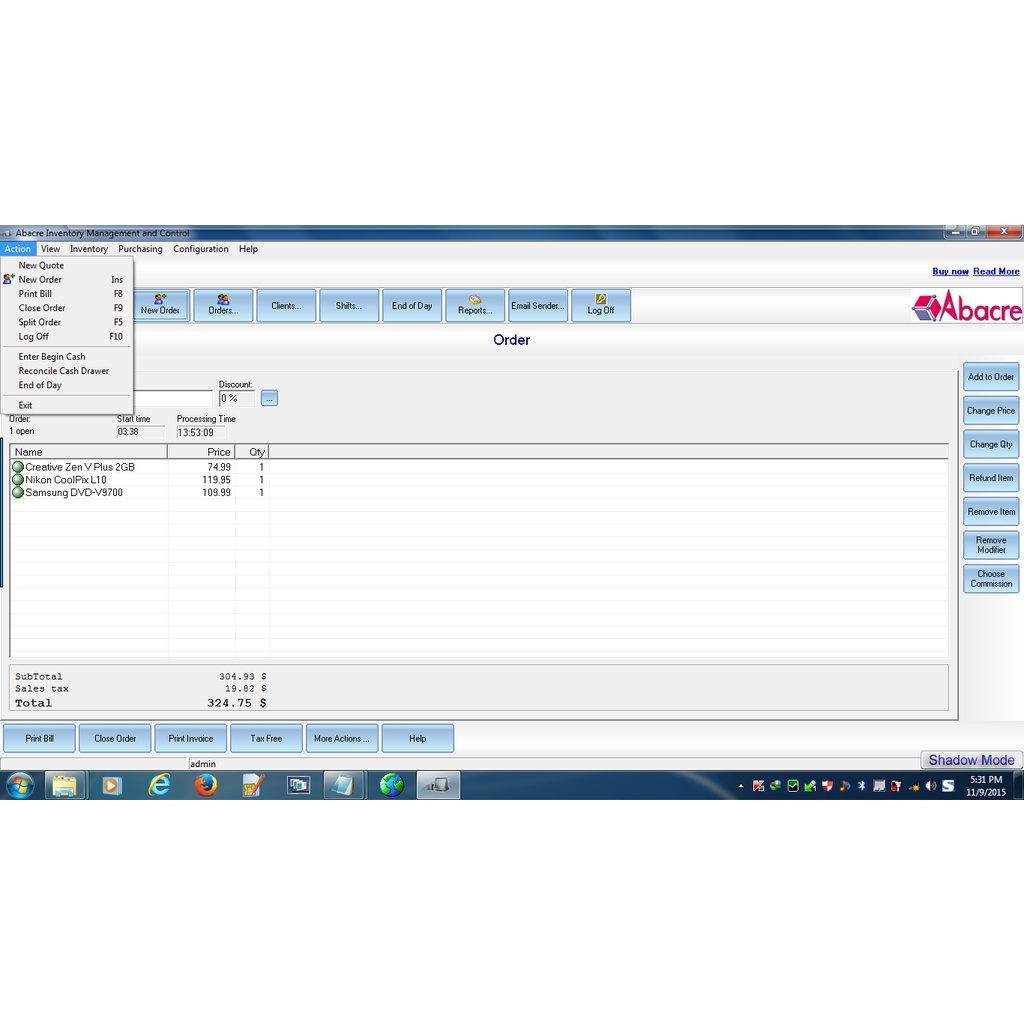The image size is (1024, 1024).
Task: Click the Change Qty button
Action: [x=991, y=444]
